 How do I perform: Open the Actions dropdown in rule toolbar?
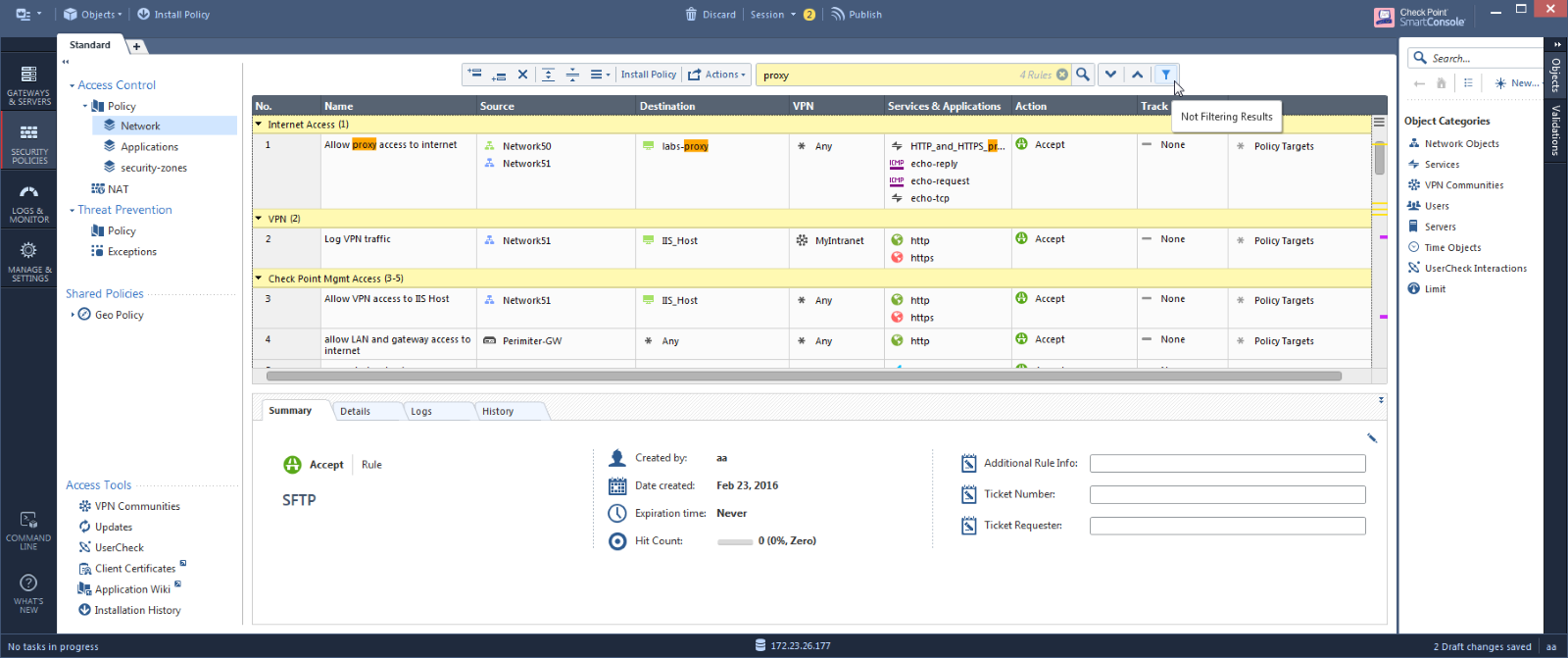click(716, 75)
